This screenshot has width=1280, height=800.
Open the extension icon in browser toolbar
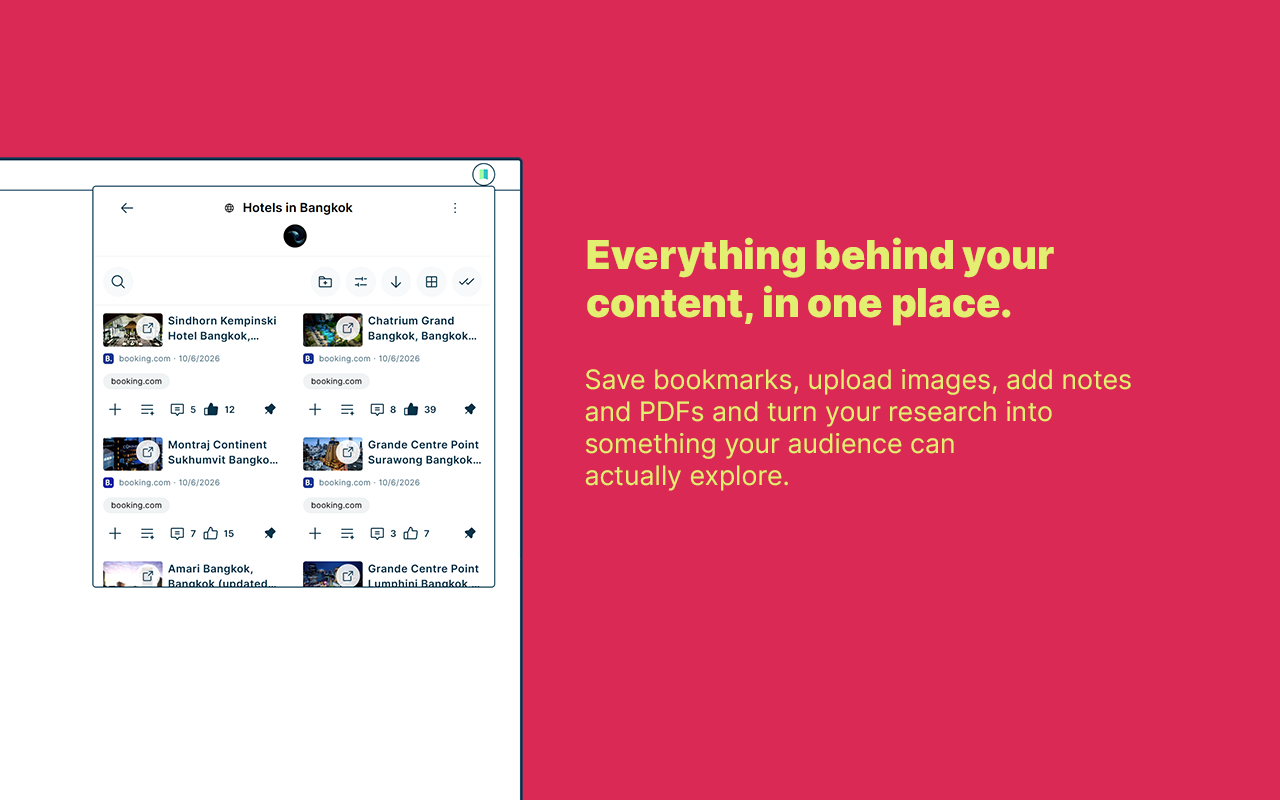484,175
